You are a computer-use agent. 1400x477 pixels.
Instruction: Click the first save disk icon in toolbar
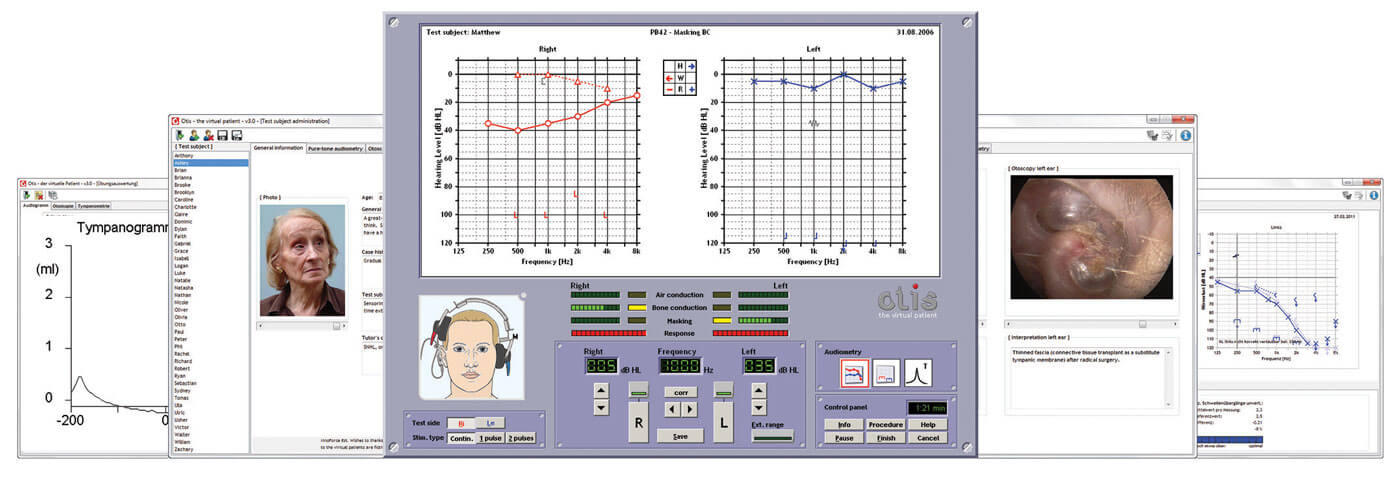(x=222, y=135)
